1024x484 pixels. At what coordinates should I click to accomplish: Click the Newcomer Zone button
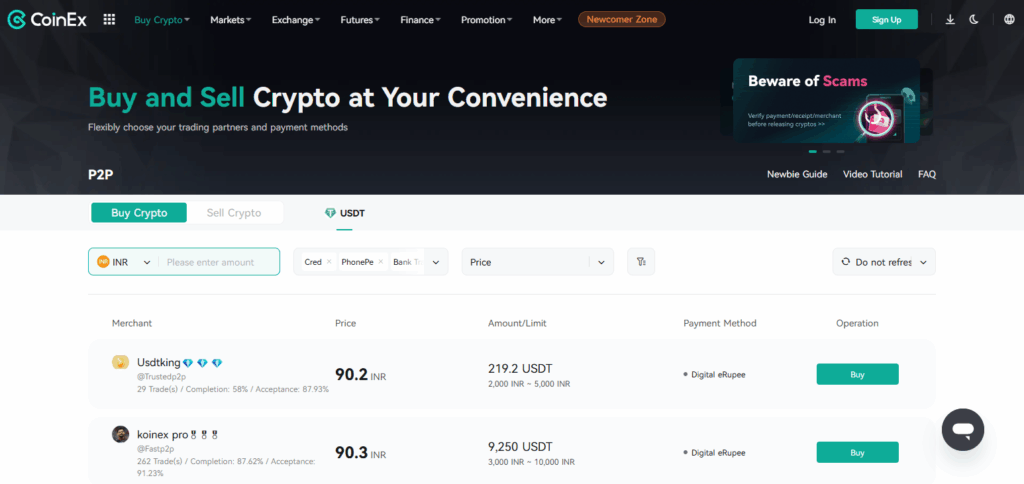pos(622,20)
